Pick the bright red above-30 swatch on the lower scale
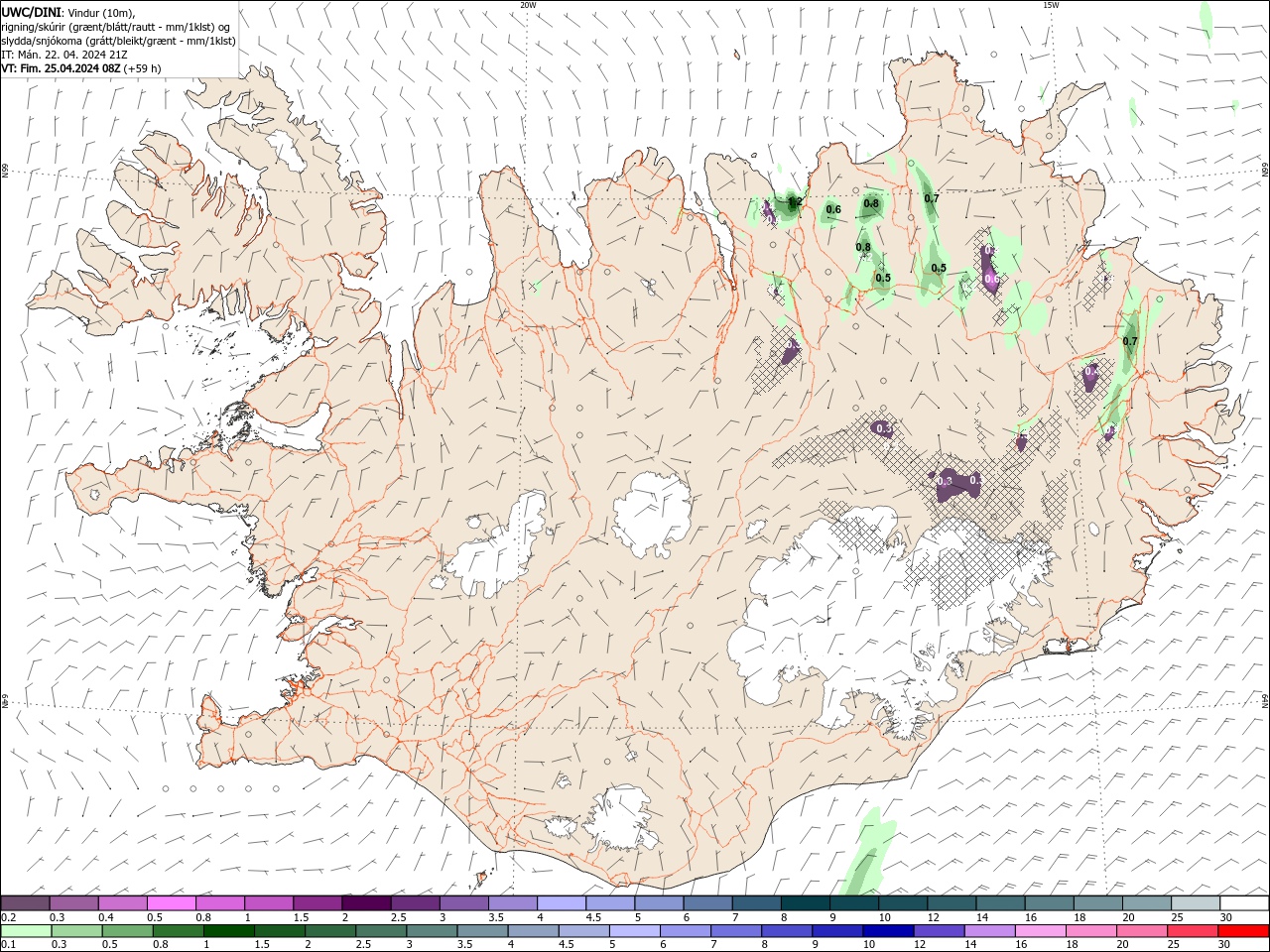The image size is (1270, 952). [1243, 931]
